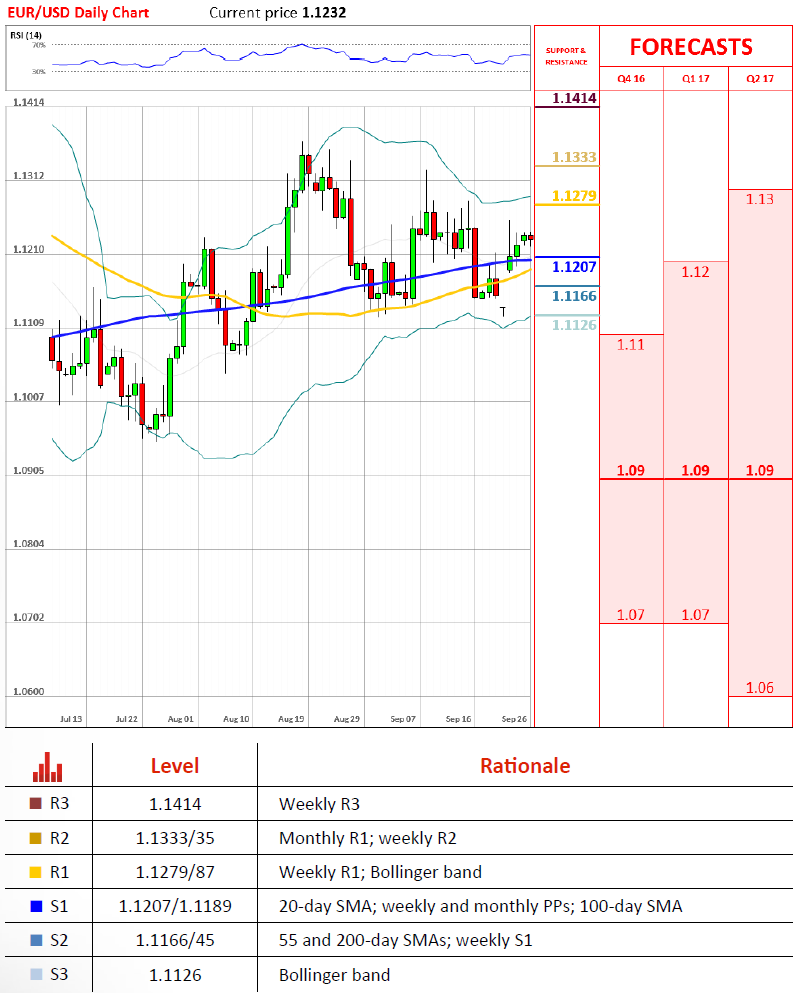This screenshot has width=798, height=993.
Task: Click the RSI (14) indicator label
Action: [26, 35]
